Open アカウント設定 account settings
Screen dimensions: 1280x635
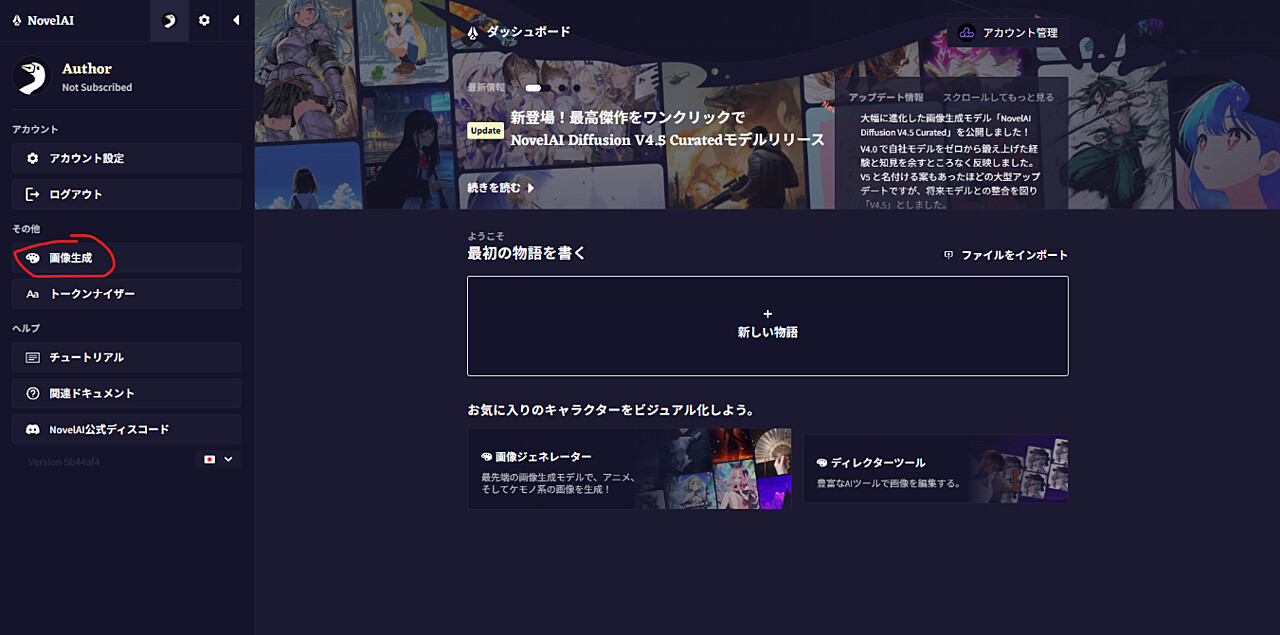(x=127, y=158)
